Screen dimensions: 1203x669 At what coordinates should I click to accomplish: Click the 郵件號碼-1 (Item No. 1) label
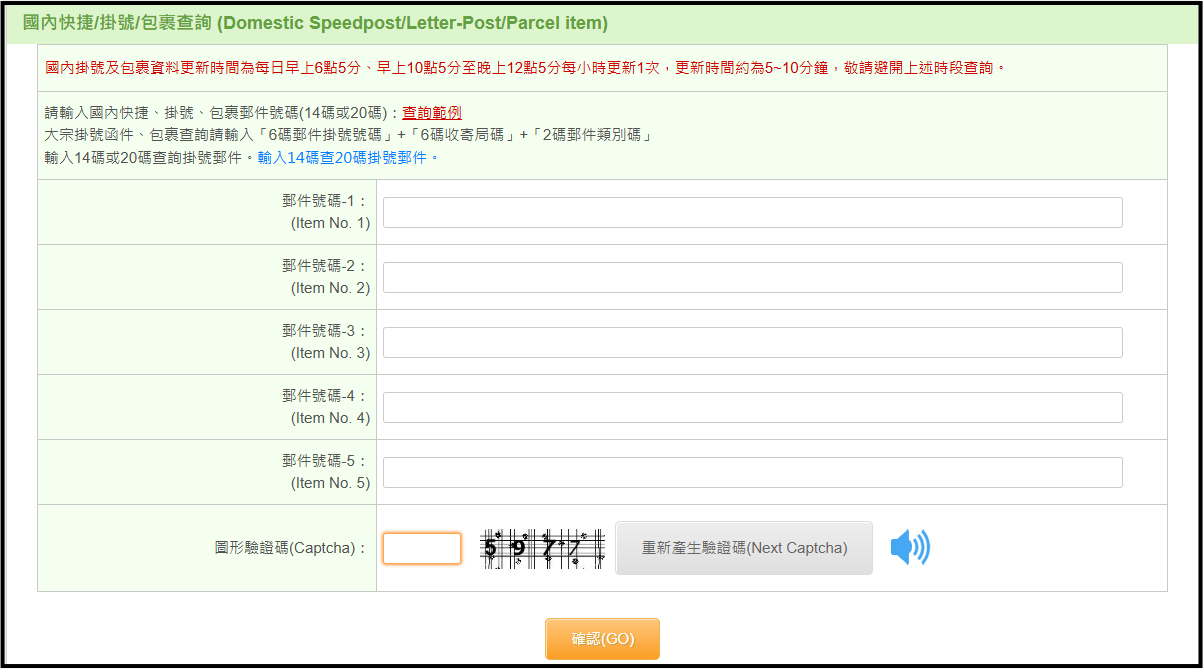[326, 212]
